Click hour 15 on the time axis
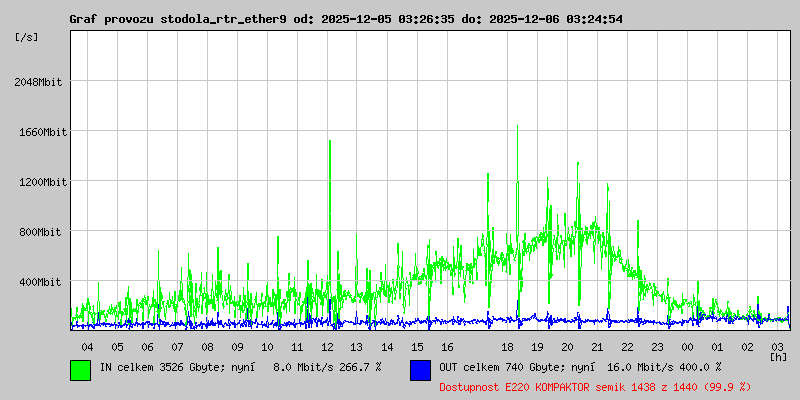 coord(417,346)
